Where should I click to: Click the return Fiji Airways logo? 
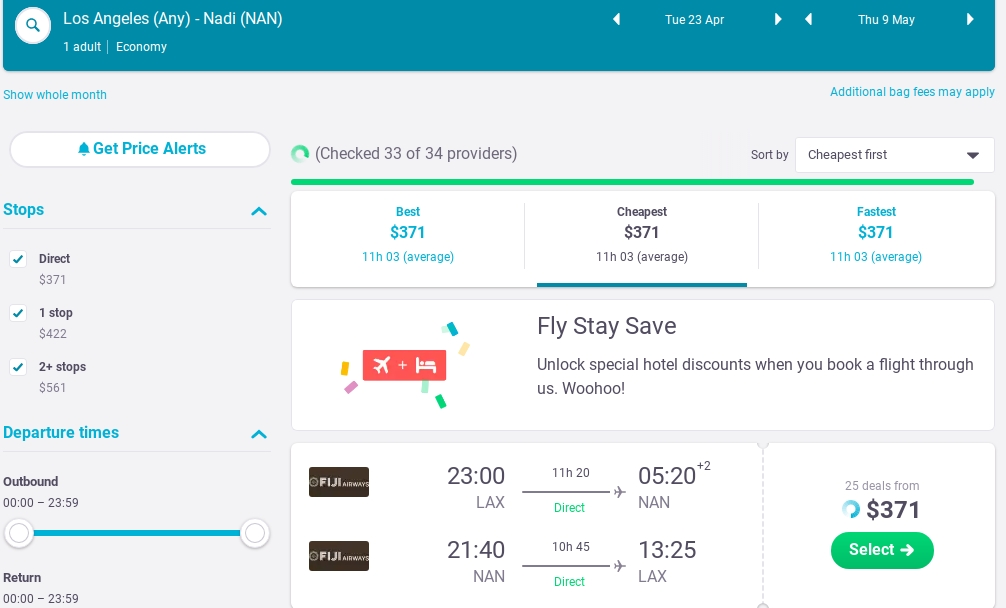click(x=339, y=556)
